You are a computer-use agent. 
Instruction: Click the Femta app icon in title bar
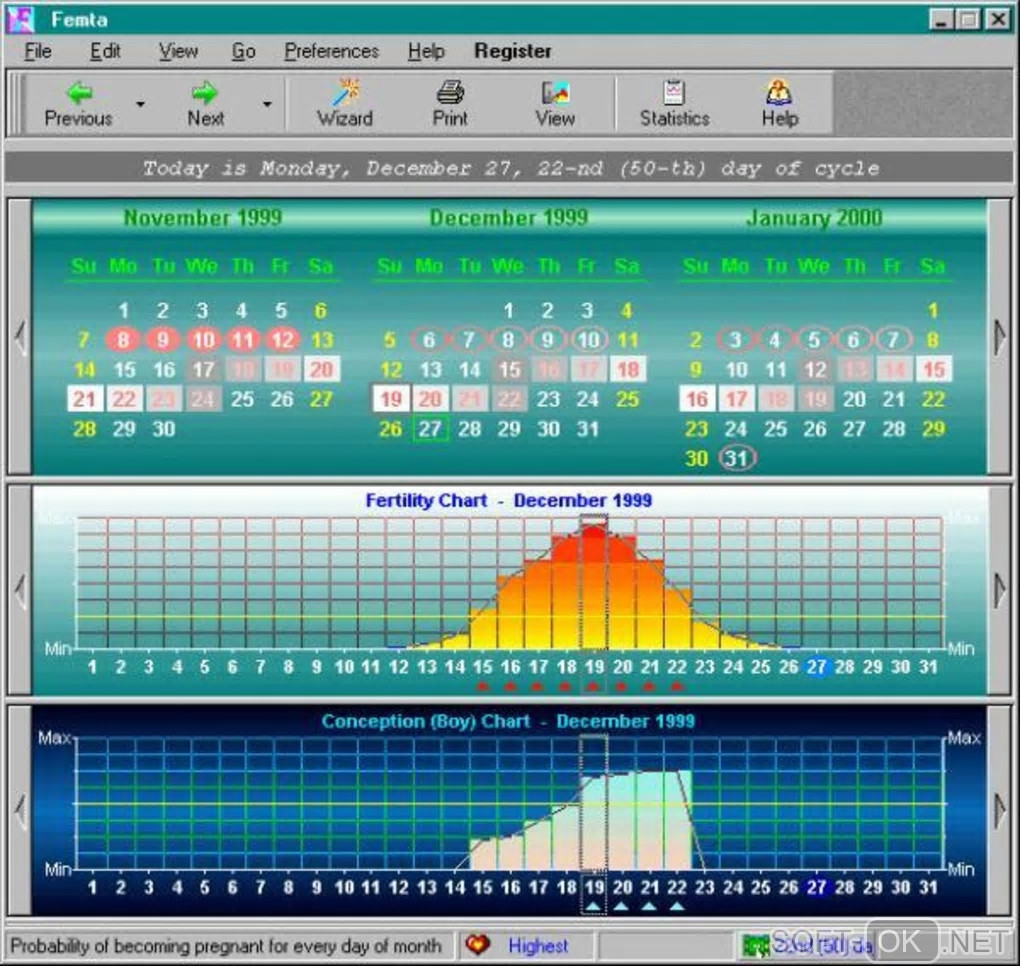point(20,20)
